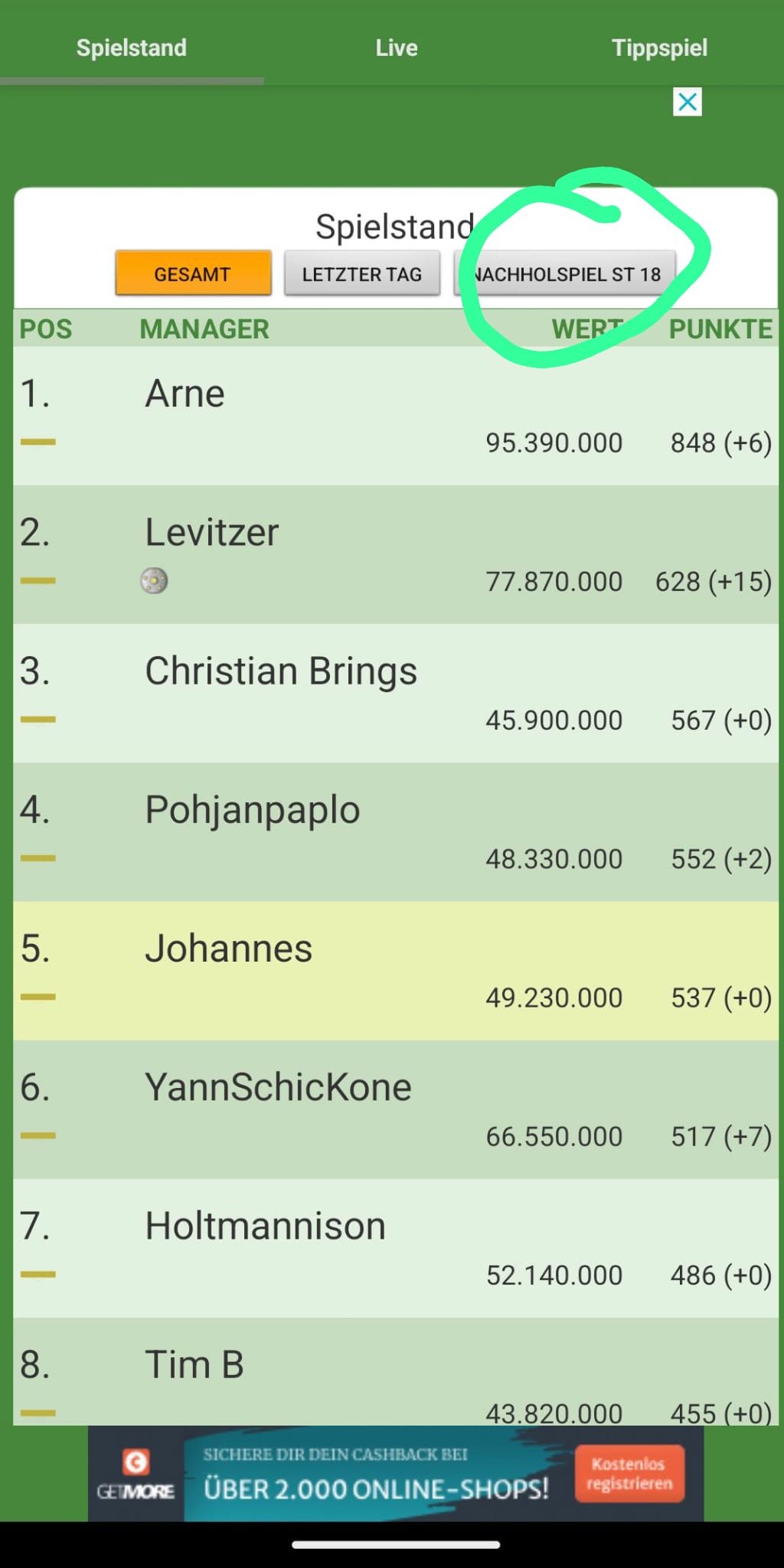This screenshot has width=784, height=1568.
Task: Click the GetMore logo in the banner
Action: pyautogui.click(x=136, y=1474)
